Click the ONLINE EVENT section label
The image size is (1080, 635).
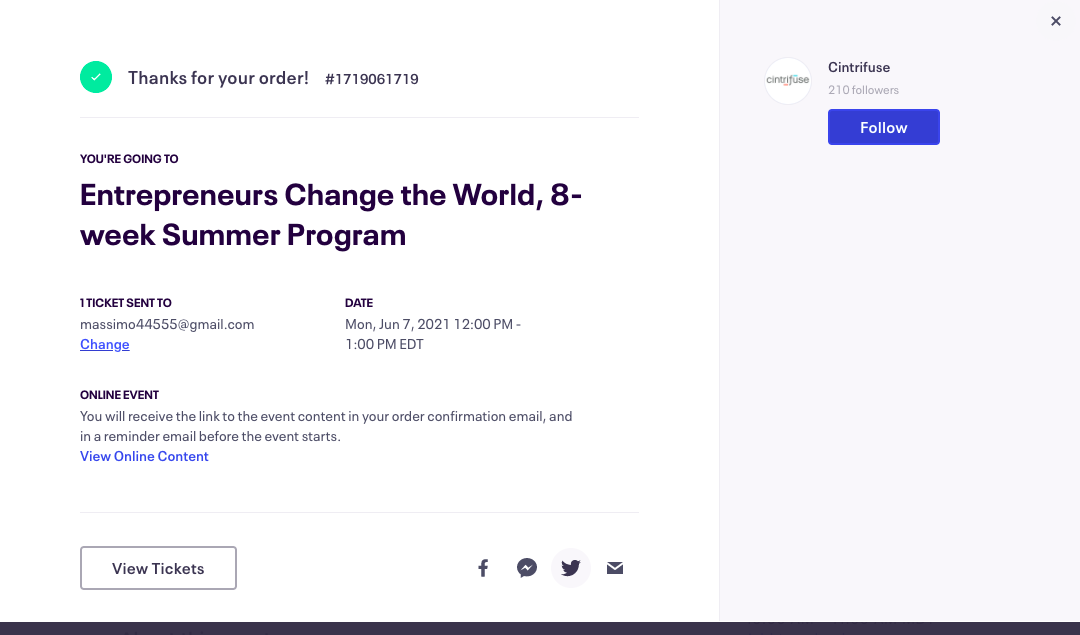[119, 395]
